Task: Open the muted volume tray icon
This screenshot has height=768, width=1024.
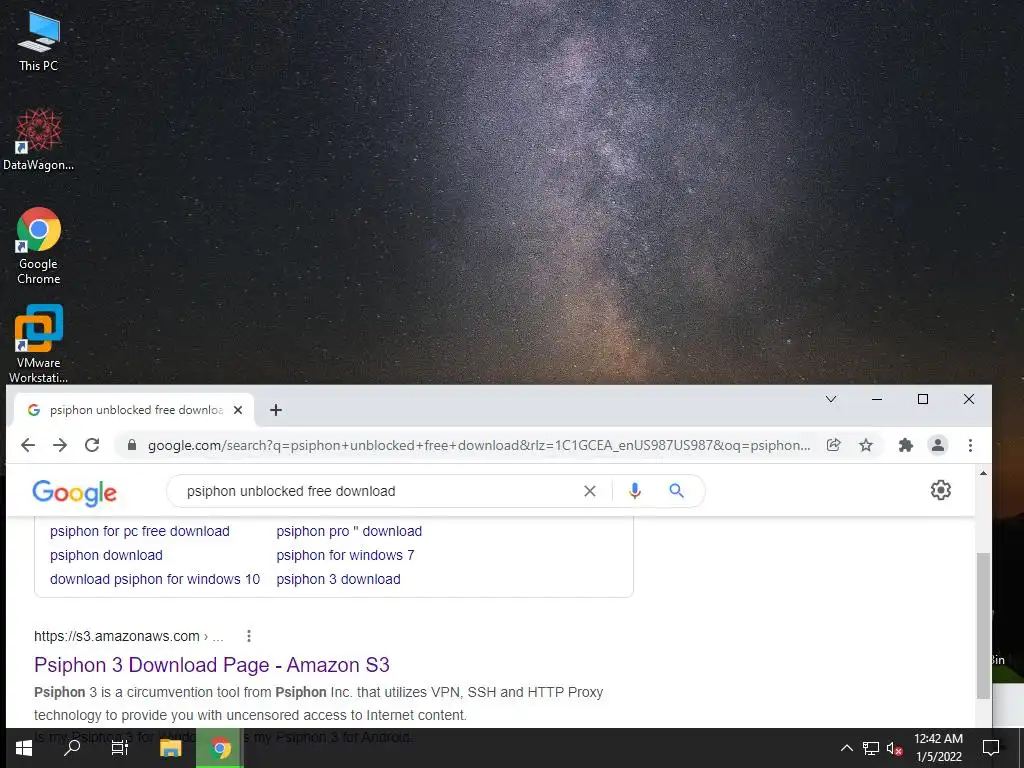Action: 894,748
